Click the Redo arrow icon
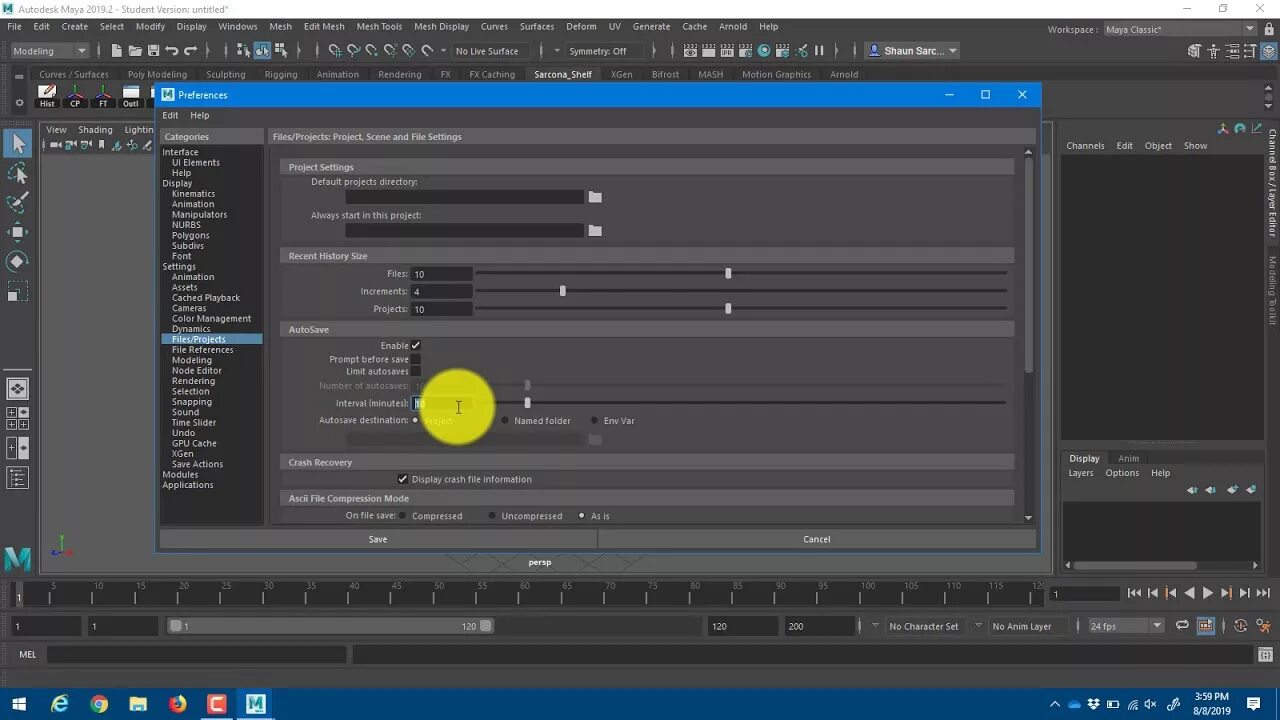This screenshot has width=1280, height=720. 190,50
